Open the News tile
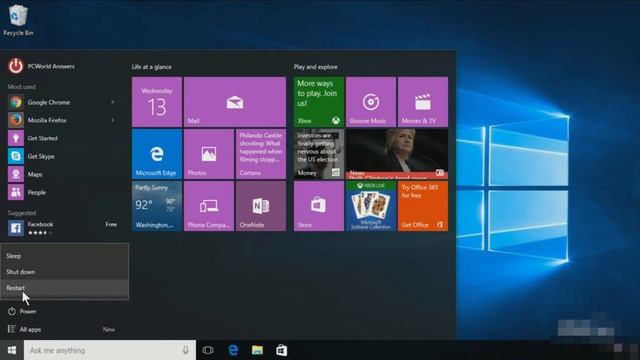This screenshot has height=360, width=640. point(397,154)
